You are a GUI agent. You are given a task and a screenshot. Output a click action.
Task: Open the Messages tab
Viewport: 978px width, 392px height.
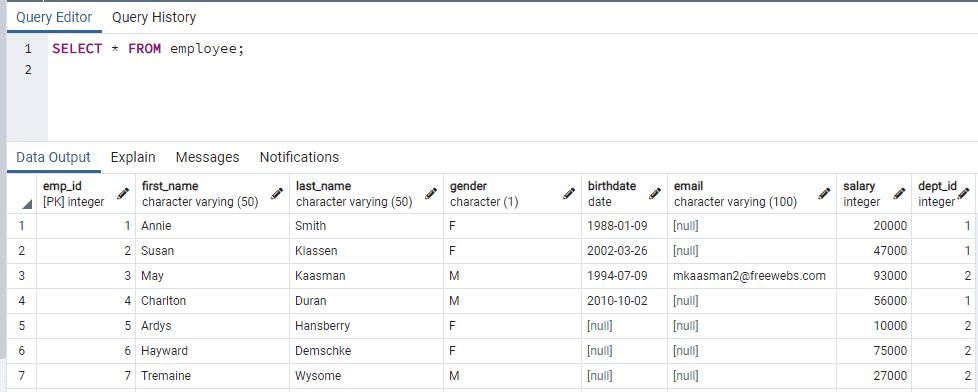(x=208, y=157)
